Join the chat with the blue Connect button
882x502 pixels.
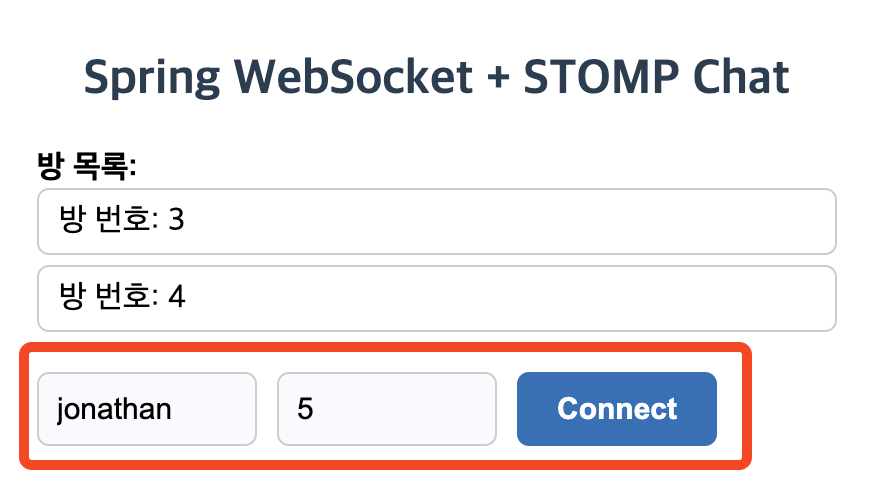[616, 409]
